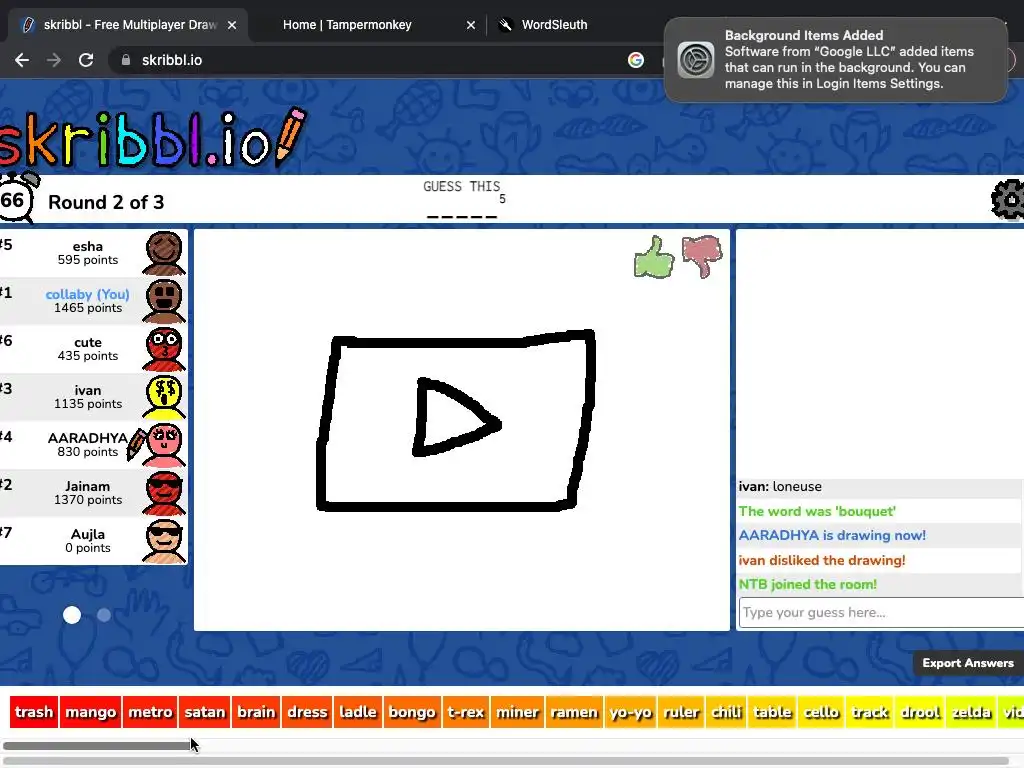Select the first player-list page dot
1024x768 pixels.
[72, 615]
